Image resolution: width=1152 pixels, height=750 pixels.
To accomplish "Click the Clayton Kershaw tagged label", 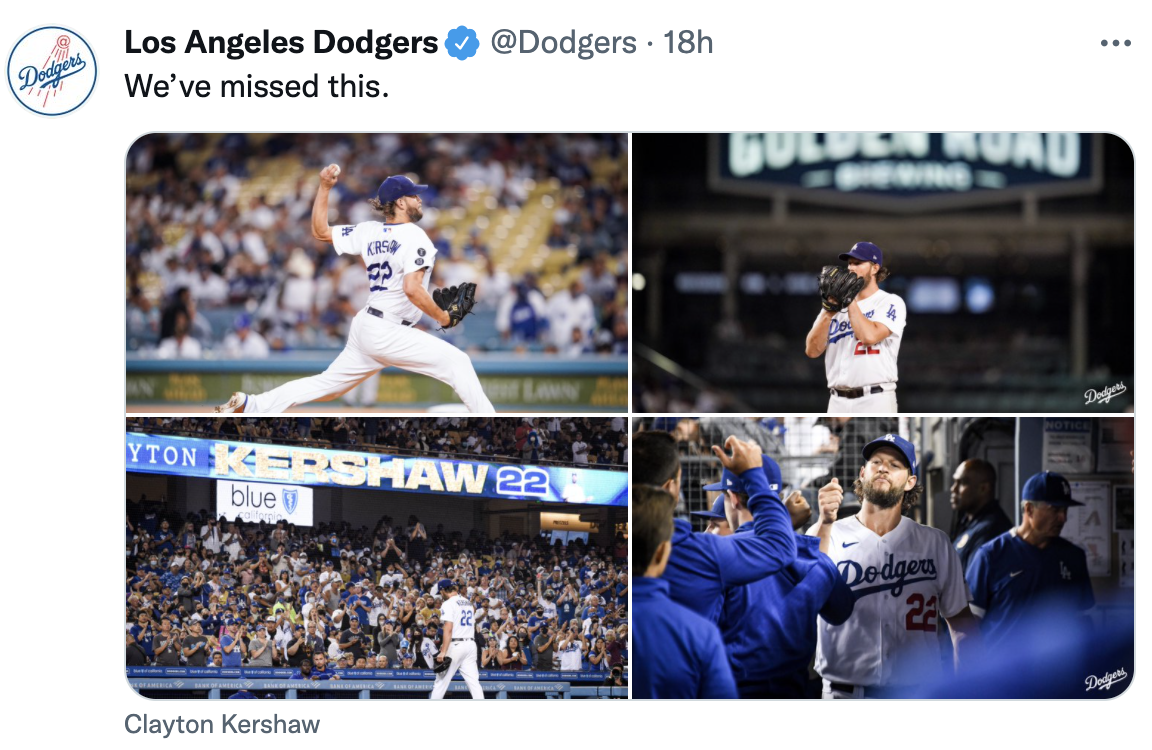I will coord(222,724).
